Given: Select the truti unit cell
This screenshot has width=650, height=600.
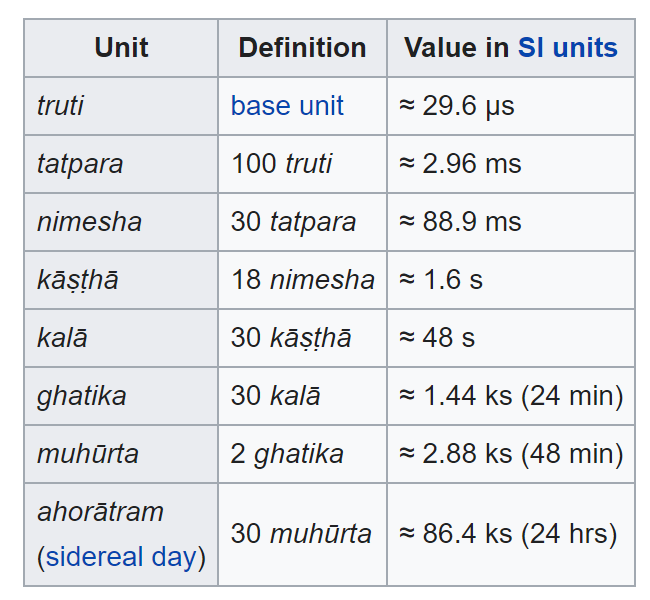Looking at the screenshot, I should click(x=121, y=106).
